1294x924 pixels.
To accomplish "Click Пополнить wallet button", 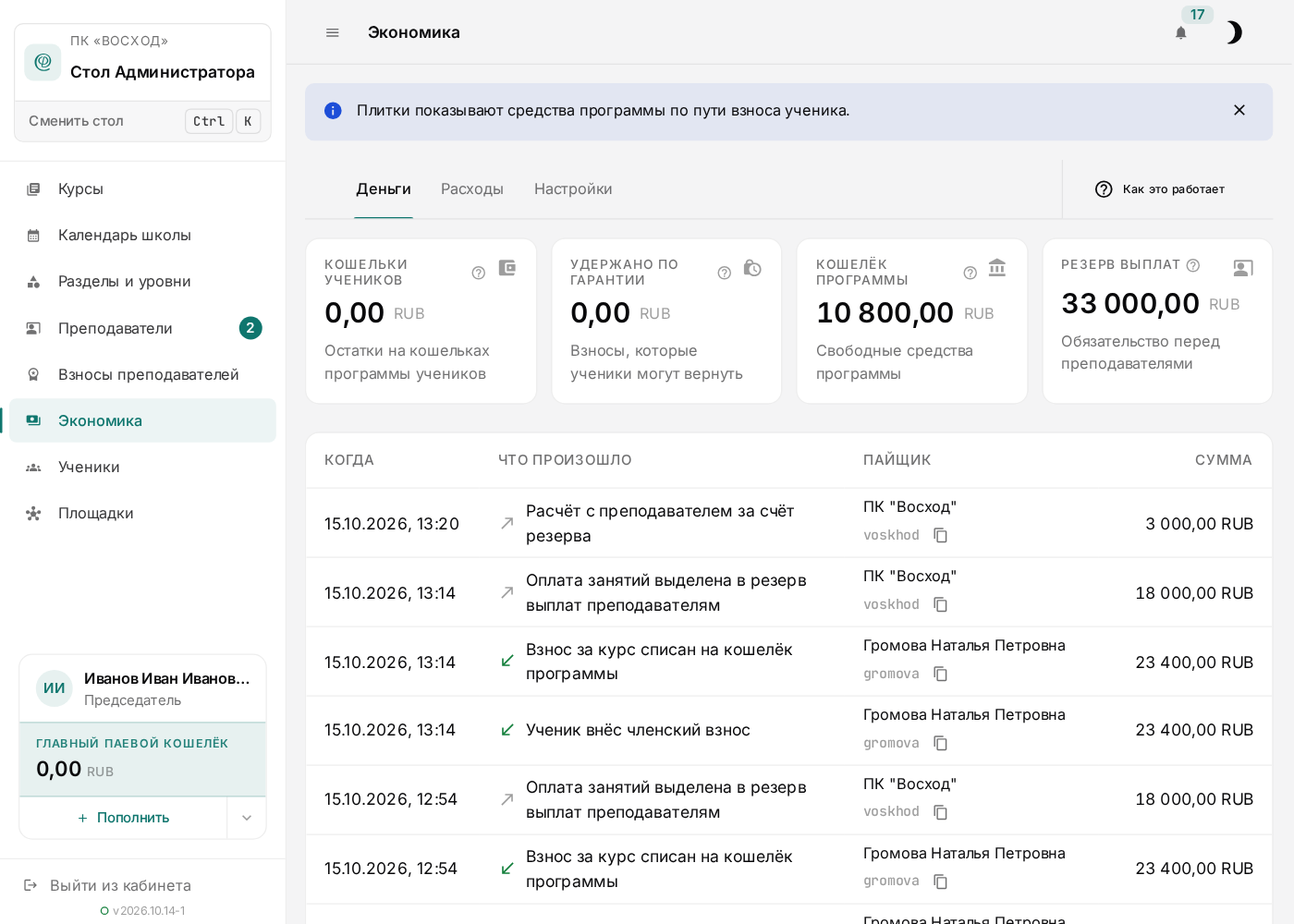I will [x=123, y=818].
